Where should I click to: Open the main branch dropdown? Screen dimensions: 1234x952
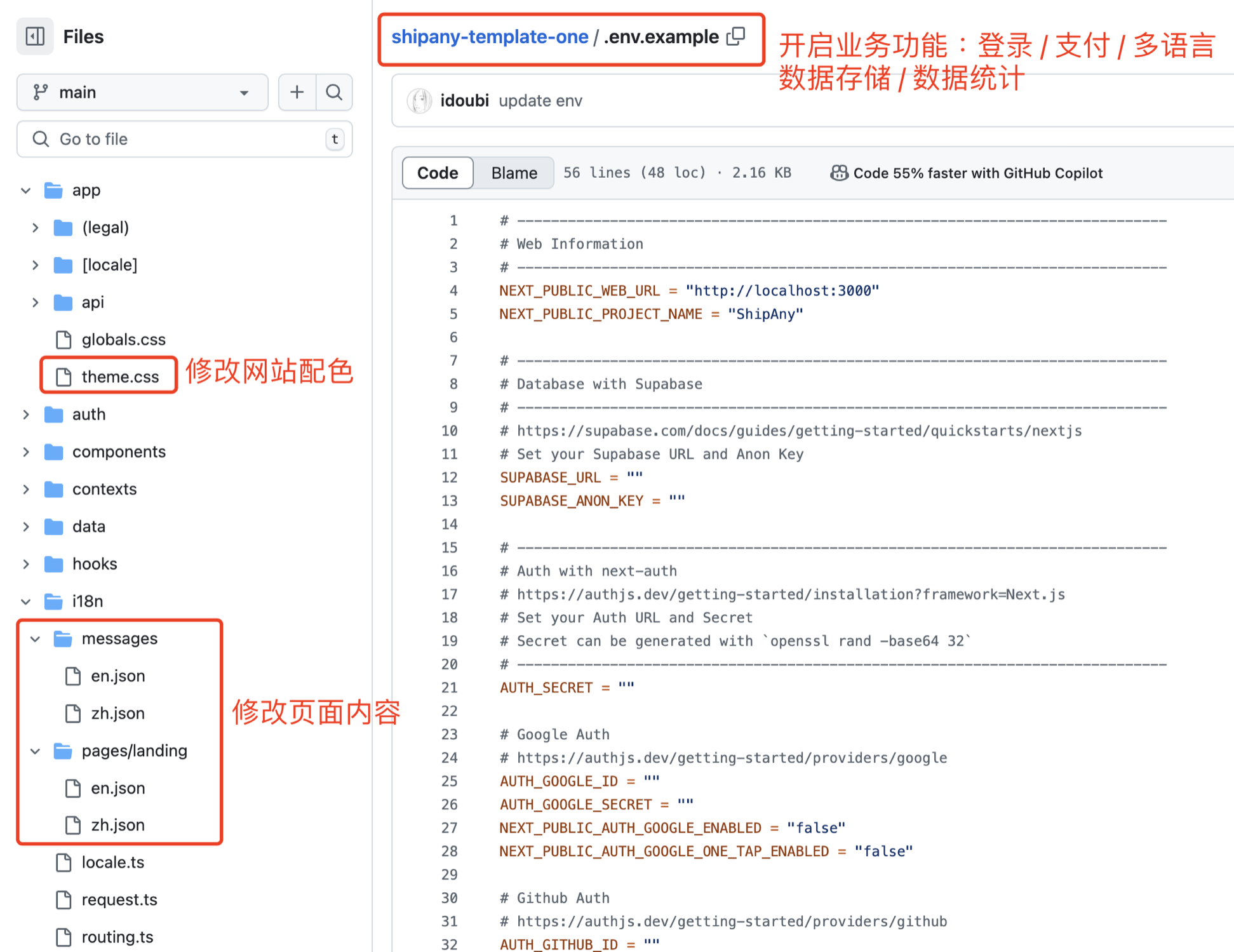pos(142,92)
